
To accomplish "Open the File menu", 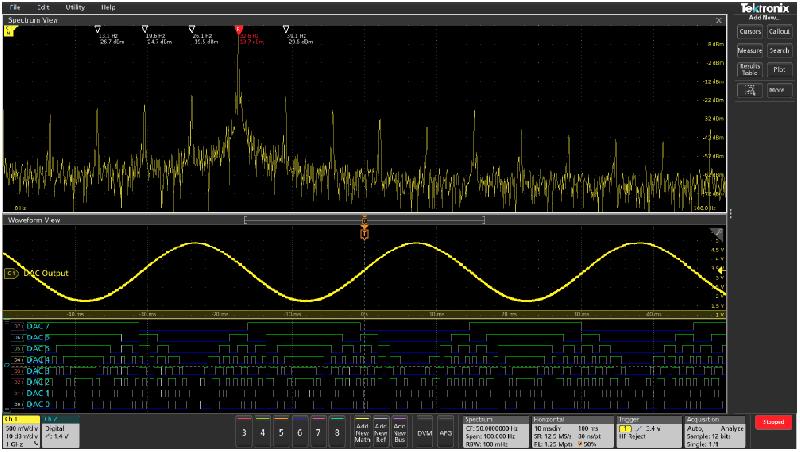I will point(15,7).
